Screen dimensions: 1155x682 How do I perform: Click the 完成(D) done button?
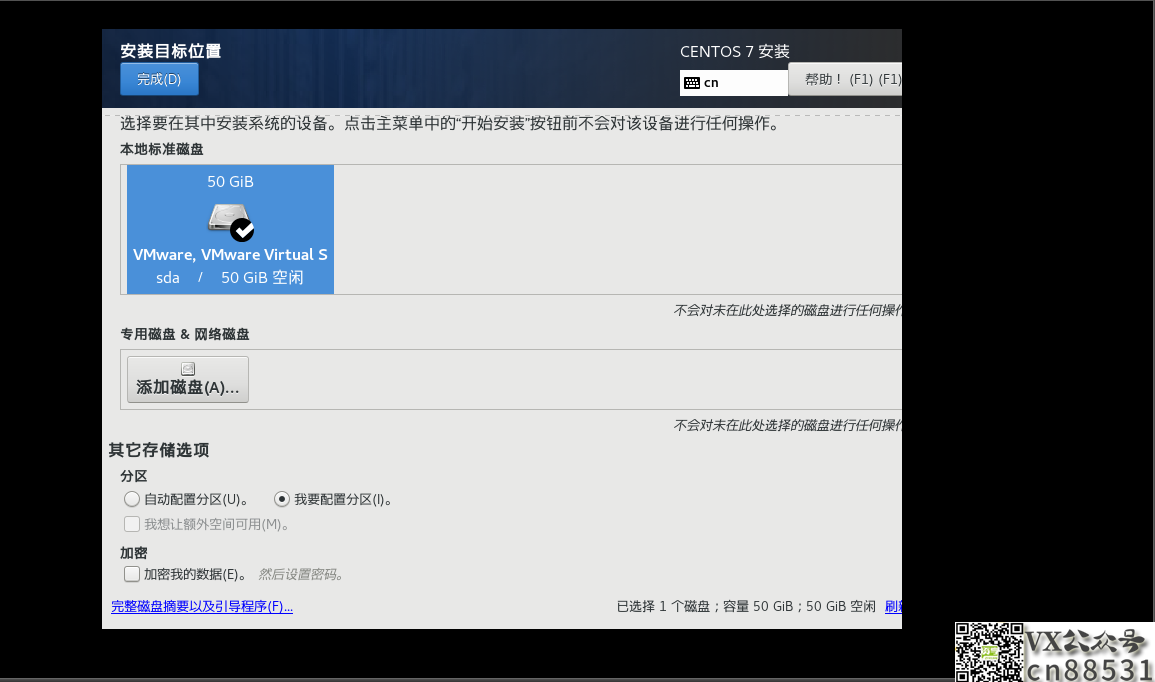coord(159,80)
